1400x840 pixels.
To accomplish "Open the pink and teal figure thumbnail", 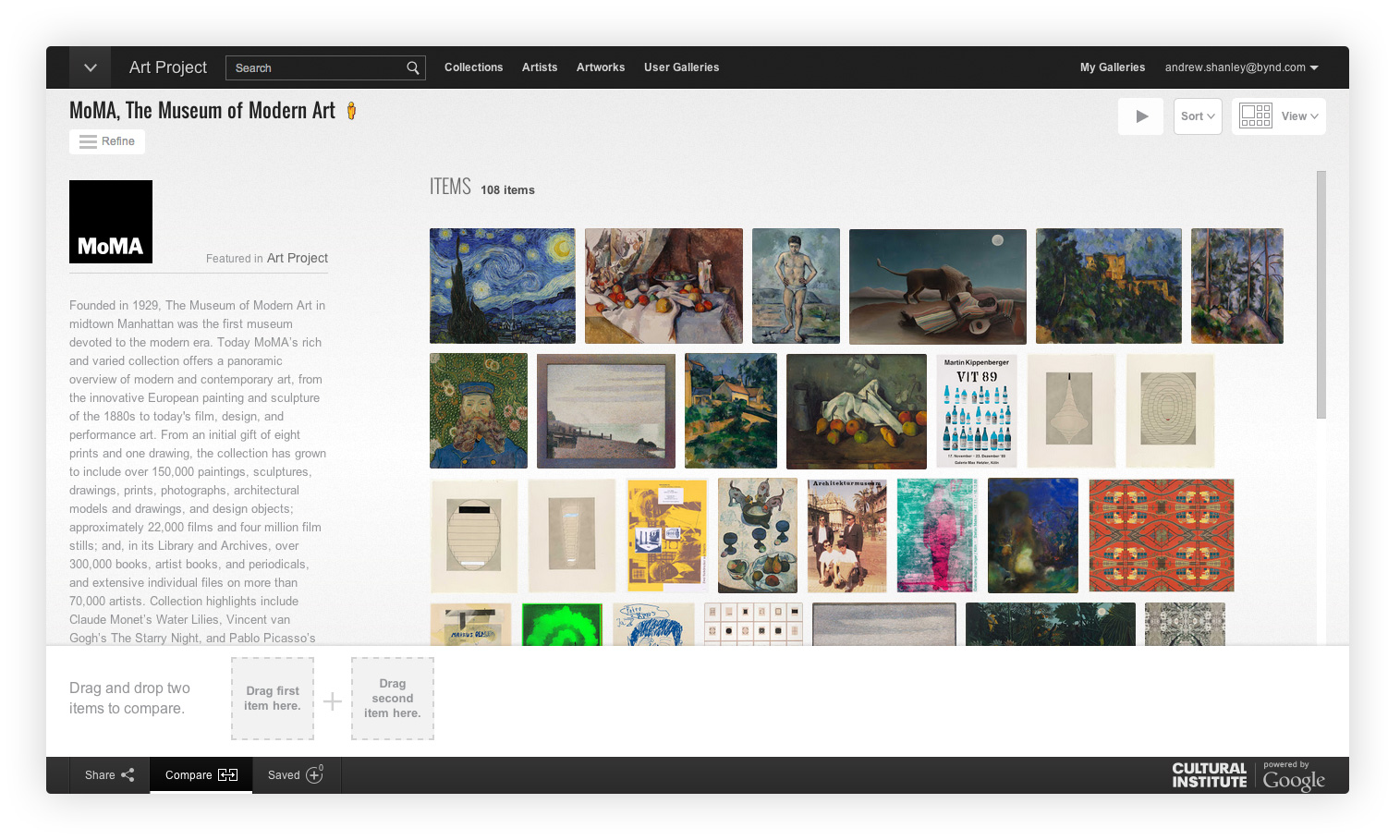I will coord(937,536).
